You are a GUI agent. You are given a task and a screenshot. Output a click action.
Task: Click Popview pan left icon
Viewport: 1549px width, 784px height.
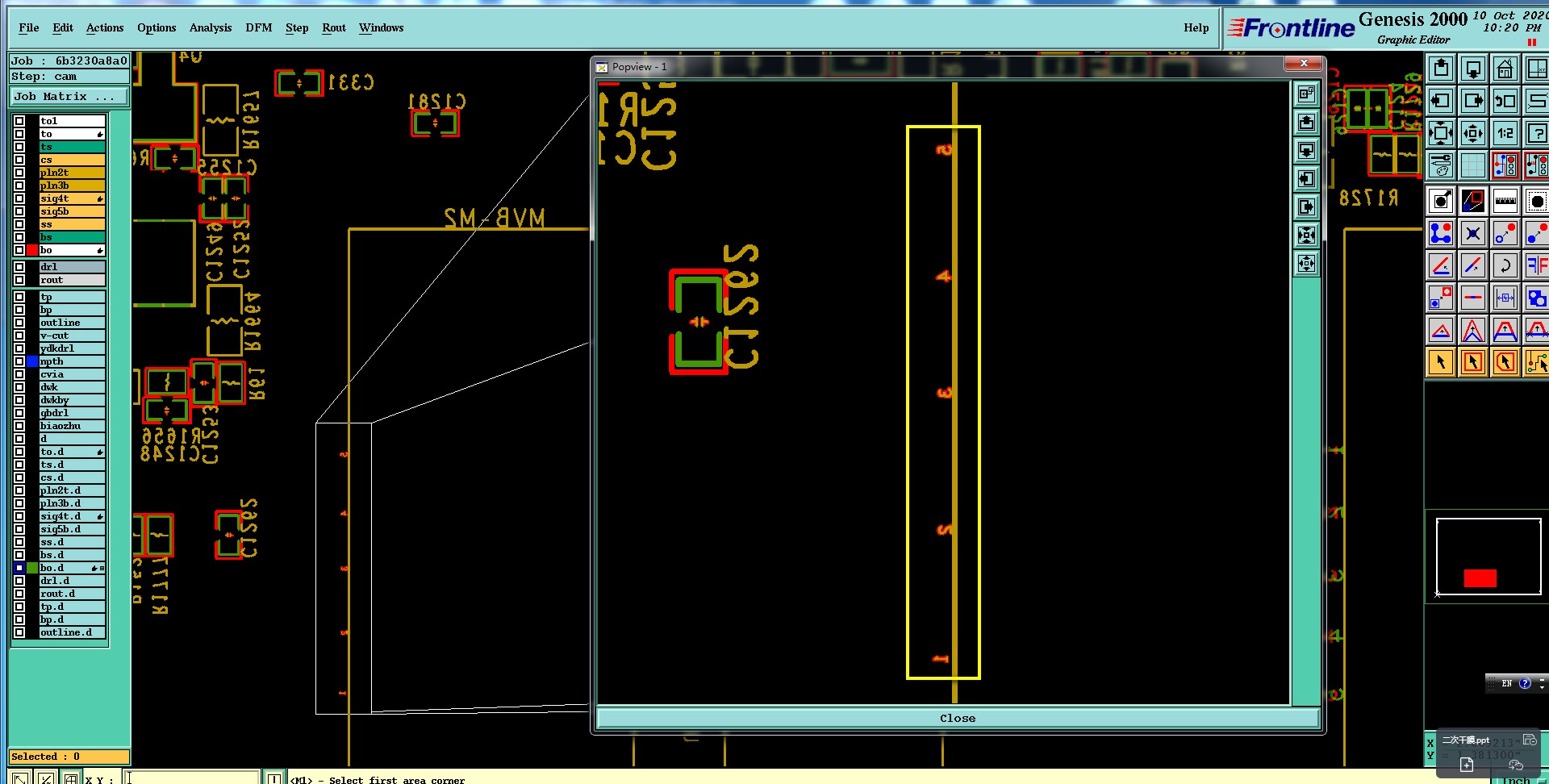pos(1307,179)
